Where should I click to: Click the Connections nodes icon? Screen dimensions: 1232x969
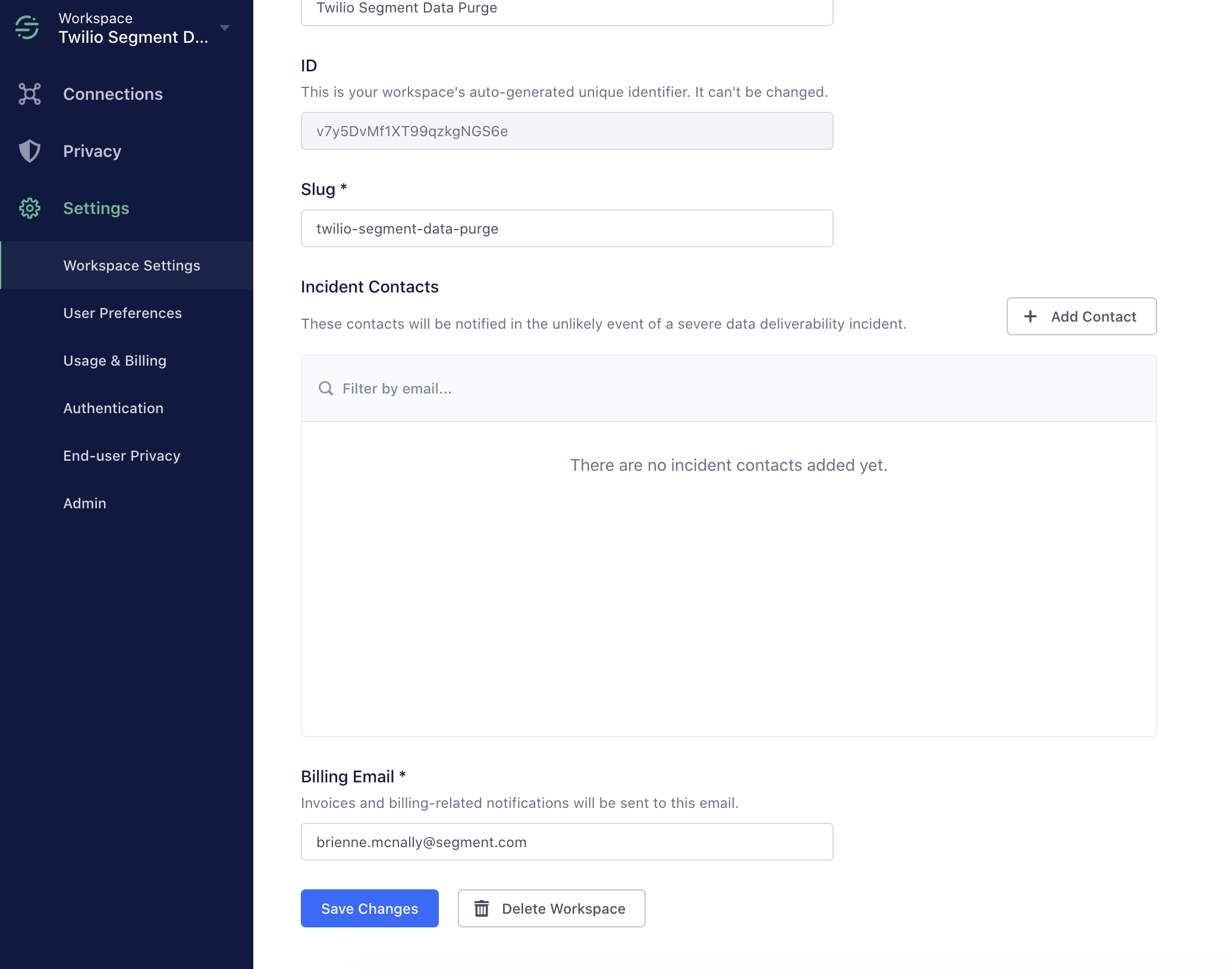coord(30,94)
